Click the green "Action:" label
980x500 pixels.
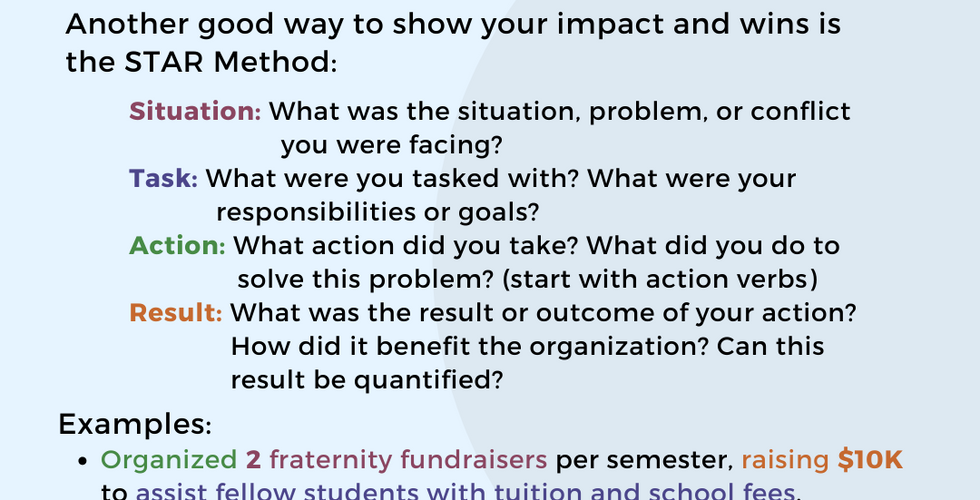click(x=178, y=245)
